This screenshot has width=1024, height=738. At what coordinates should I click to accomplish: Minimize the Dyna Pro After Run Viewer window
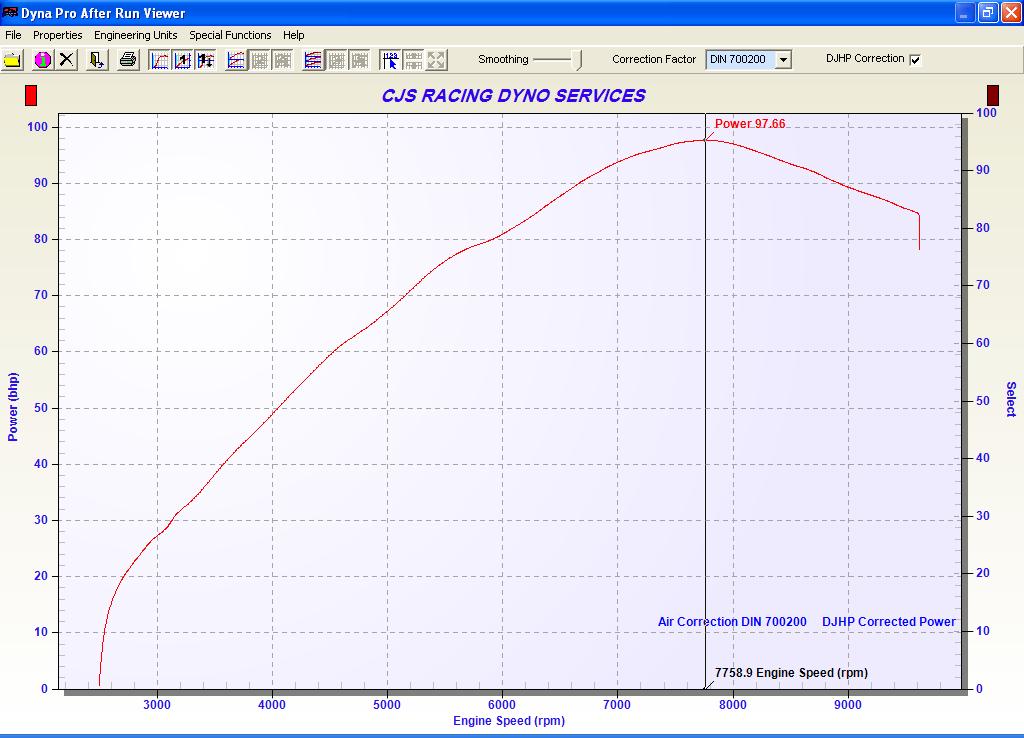(x=964, y=12)
